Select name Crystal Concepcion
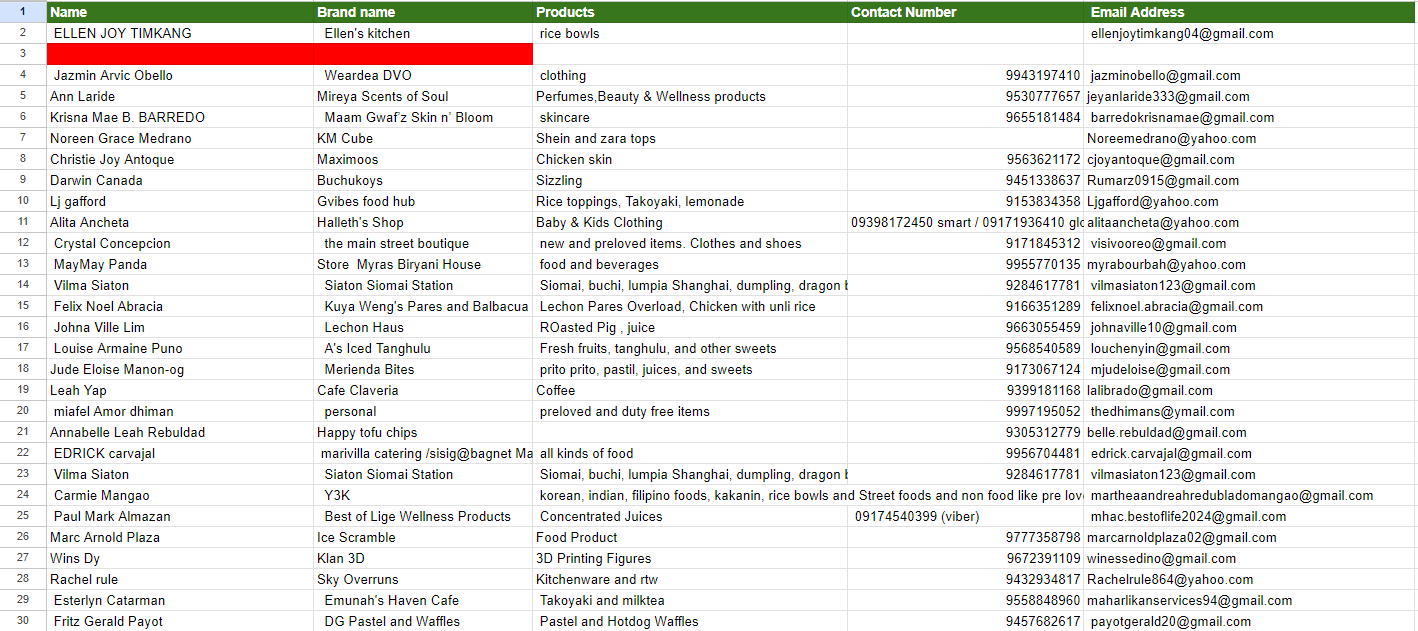 coord(180,243)
